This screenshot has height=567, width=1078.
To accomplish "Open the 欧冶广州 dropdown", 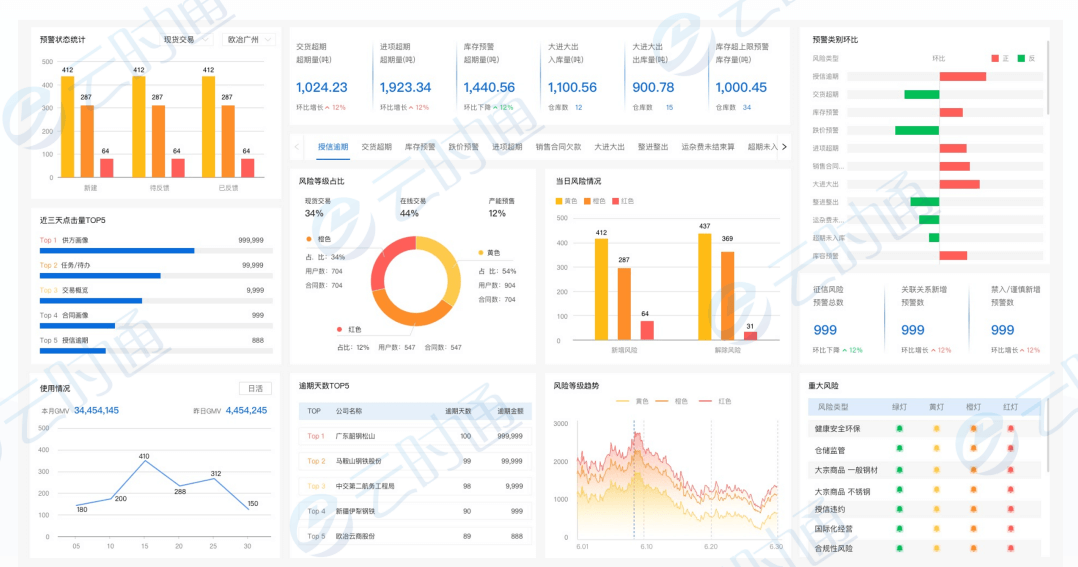I will click(x=249, y=40).
